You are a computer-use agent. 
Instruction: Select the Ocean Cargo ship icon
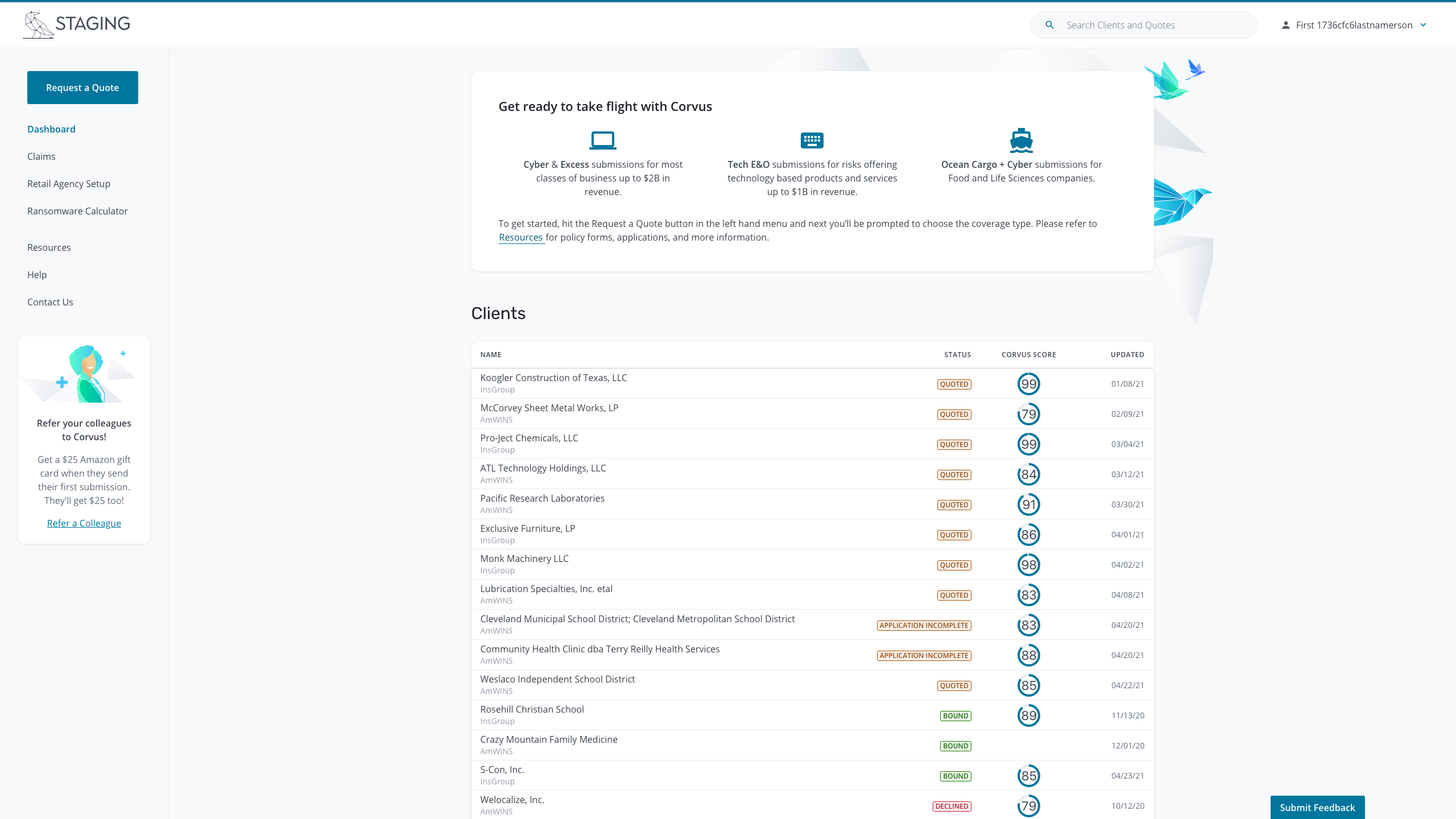(1021, 140)
